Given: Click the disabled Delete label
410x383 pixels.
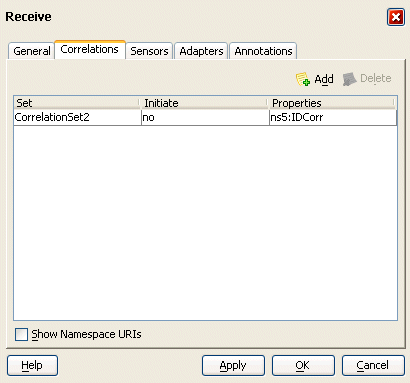Looking at the screenshot, I should point(376,79).
